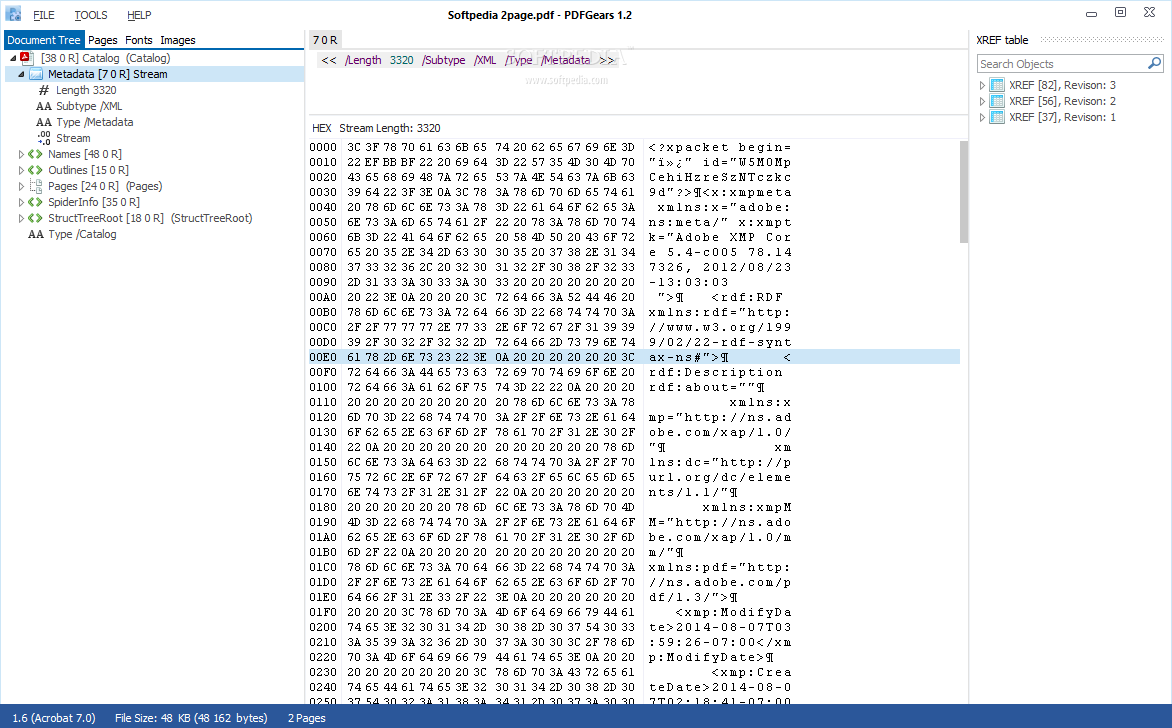This screenshot has height=728, width=1172.
Task: Expand XREF [37] Revision 1
Action: tap(982, 117)
